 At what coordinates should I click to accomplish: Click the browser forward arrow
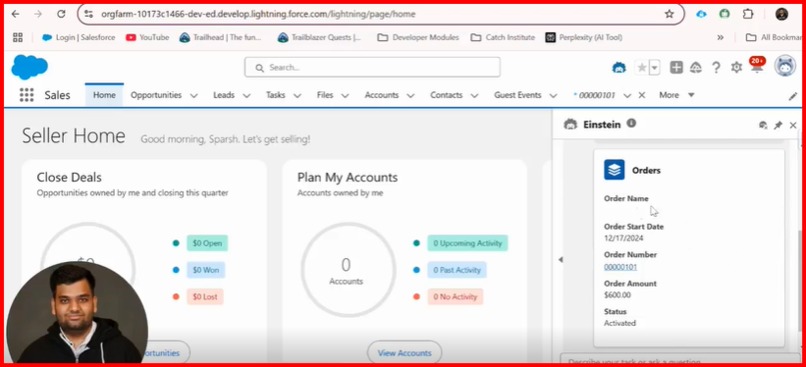38,14
